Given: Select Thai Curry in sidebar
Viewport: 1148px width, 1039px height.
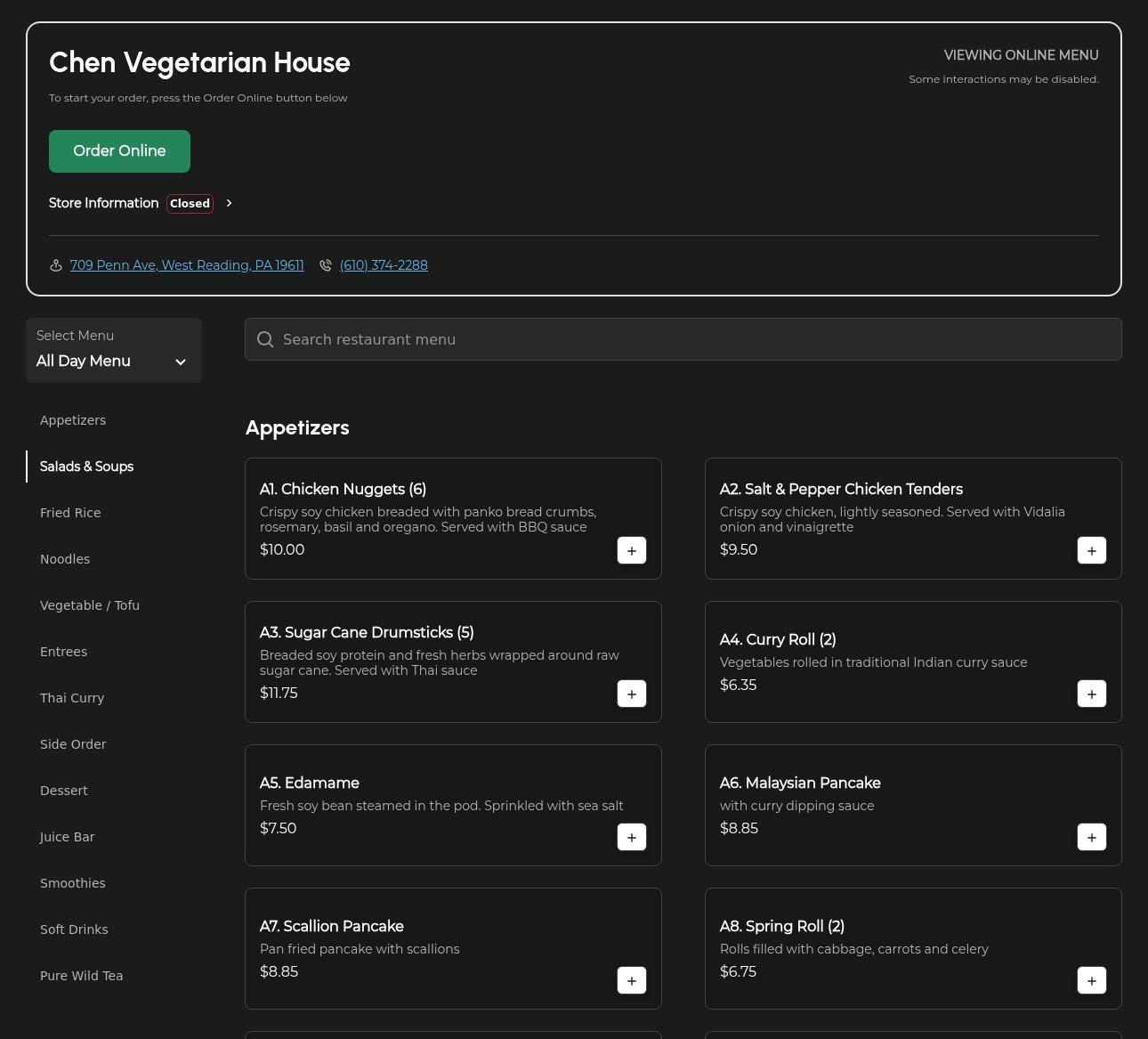Looking at the screenshot, I should (x=72, y=698).
